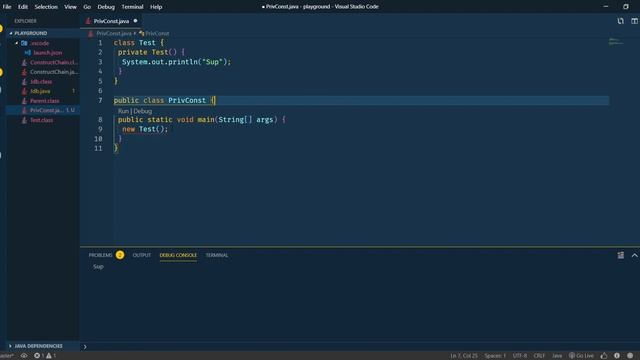This screenshot has height=360, width=640.
Task: Click 'Sup' output in the debug console
Action: (98, 267)
